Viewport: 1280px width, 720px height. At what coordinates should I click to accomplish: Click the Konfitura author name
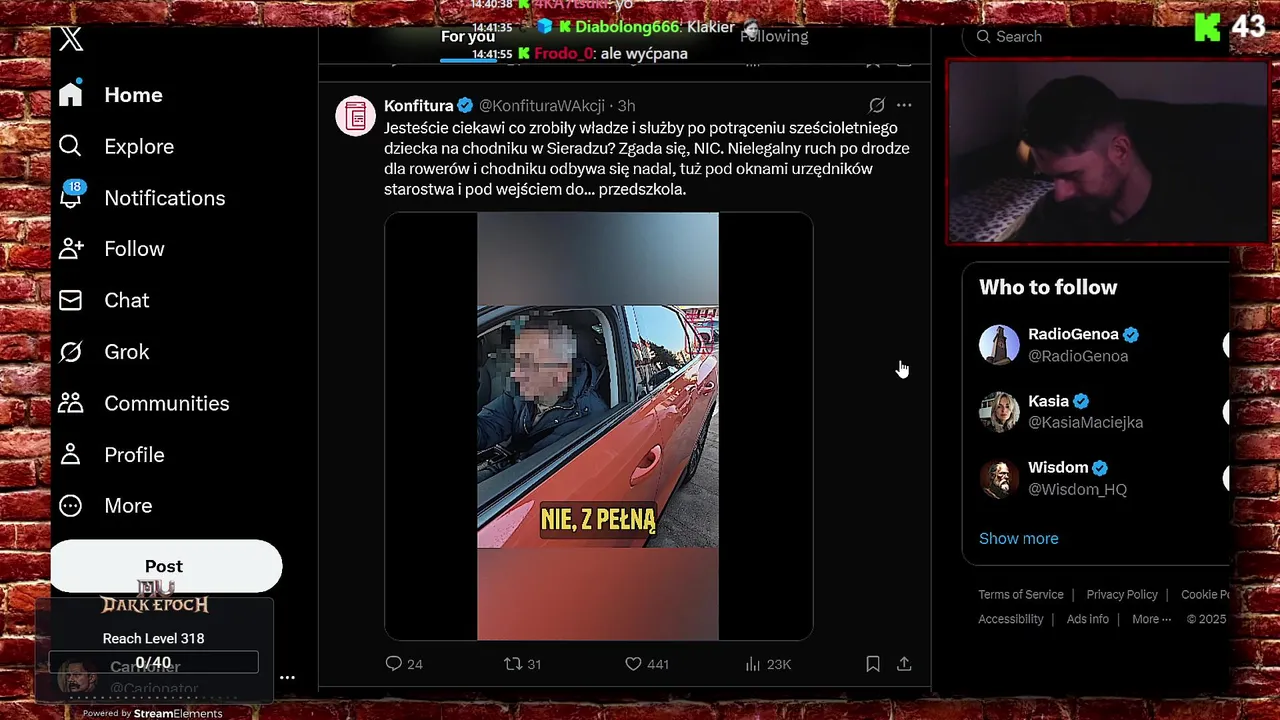point(419,106)
